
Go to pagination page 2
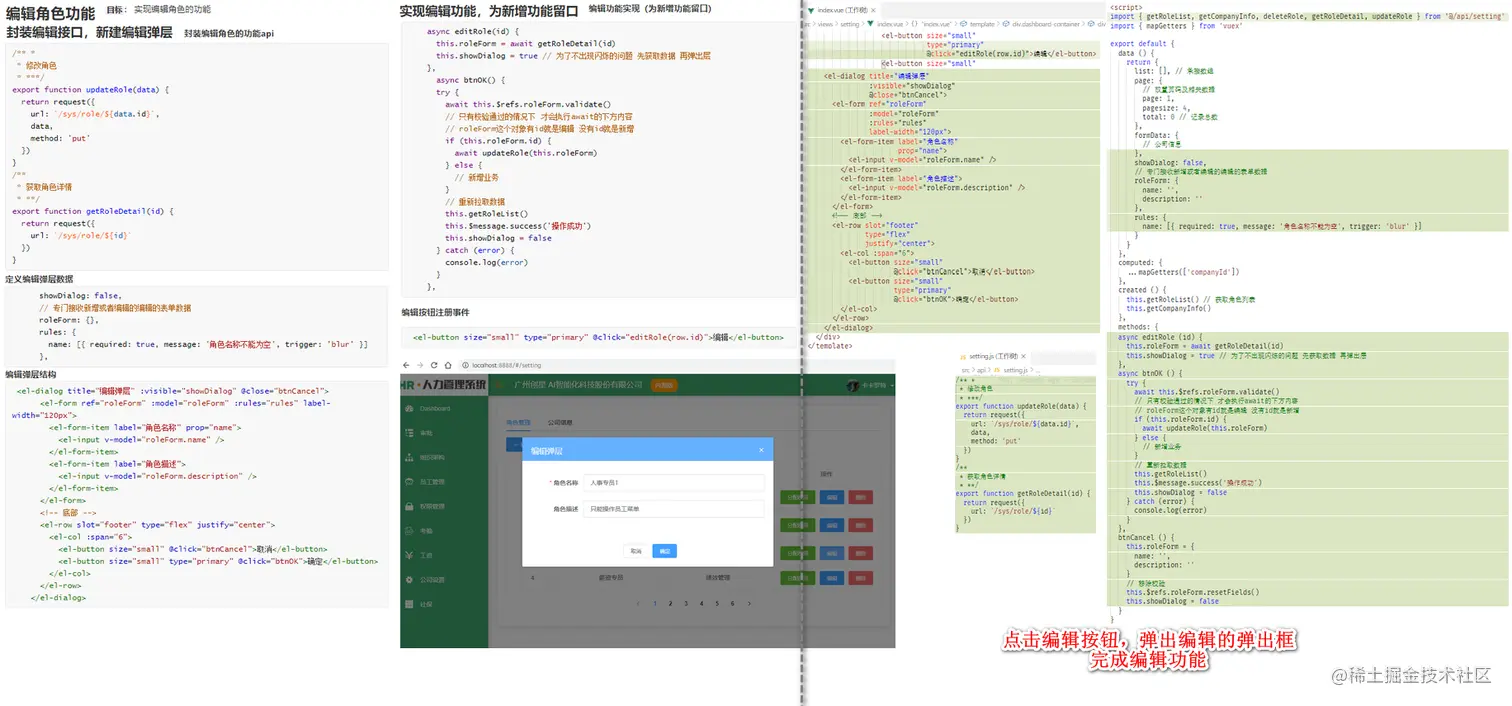[x=671, y=604]
